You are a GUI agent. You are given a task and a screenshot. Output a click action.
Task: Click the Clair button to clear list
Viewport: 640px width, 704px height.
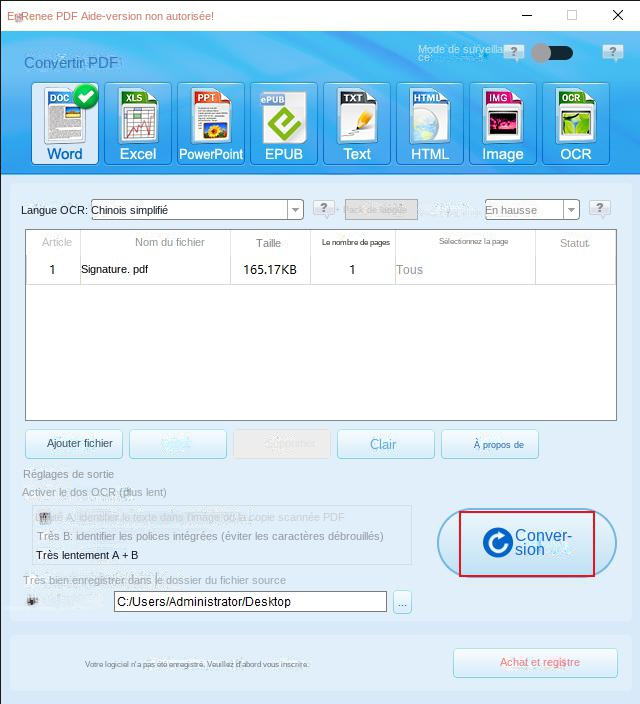(386, 444)
